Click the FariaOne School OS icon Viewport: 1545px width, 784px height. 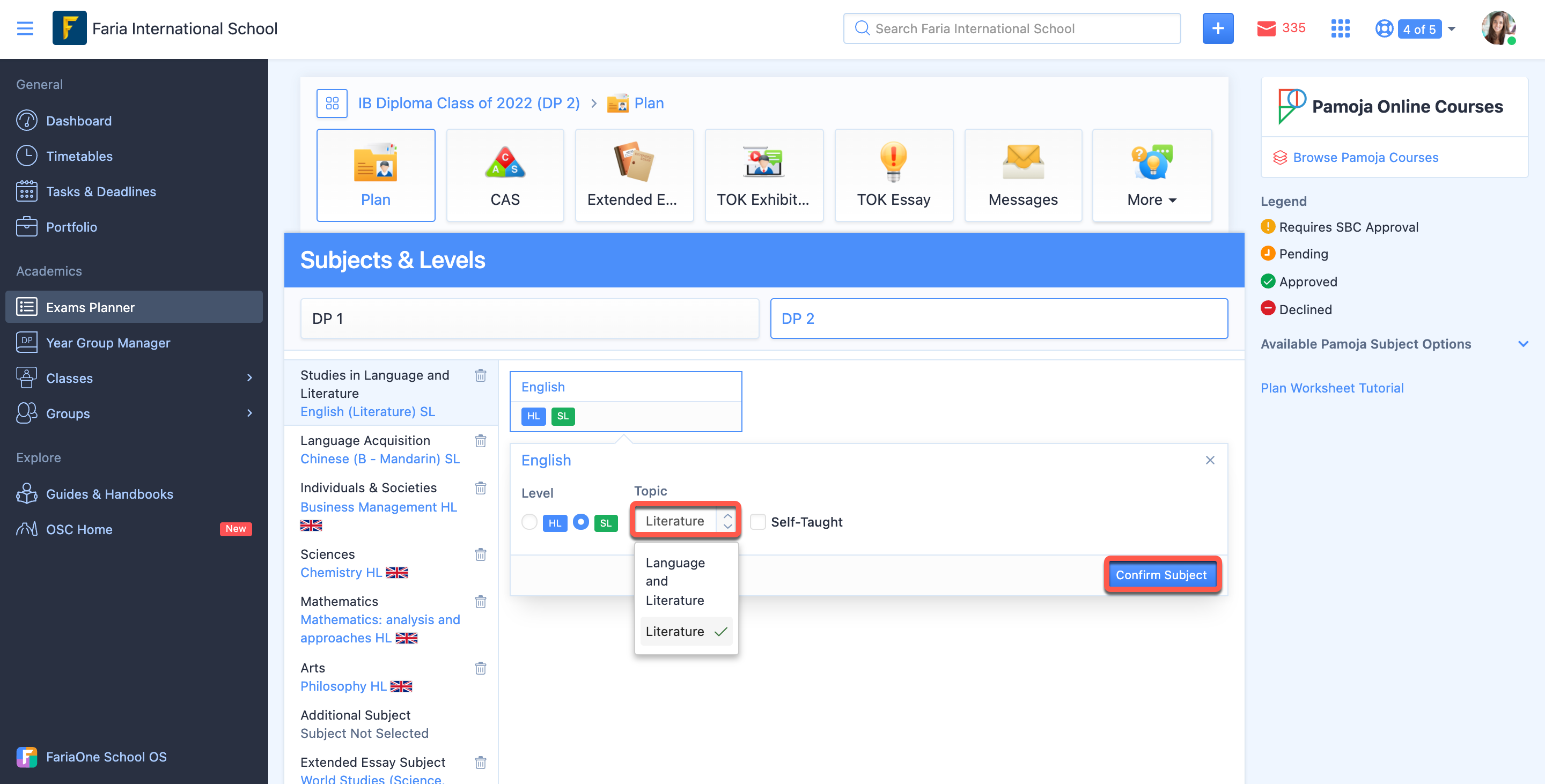(26, 757)
